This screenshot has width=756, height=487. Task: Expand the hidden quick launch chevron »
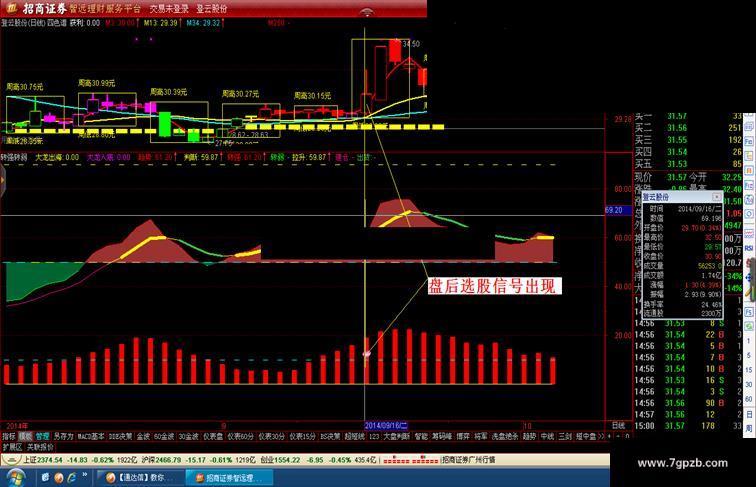click(x=85, y=474)
